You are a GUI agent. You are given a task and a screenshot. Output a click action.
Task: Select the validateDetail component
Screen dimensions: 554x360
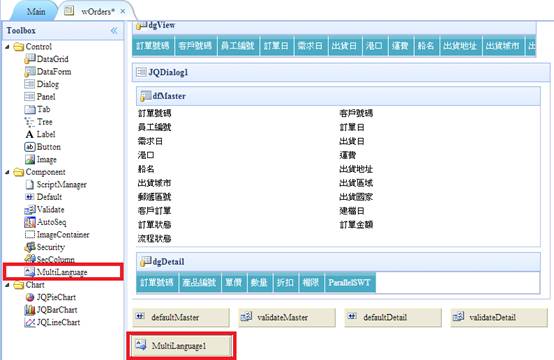tap(499, 317)
